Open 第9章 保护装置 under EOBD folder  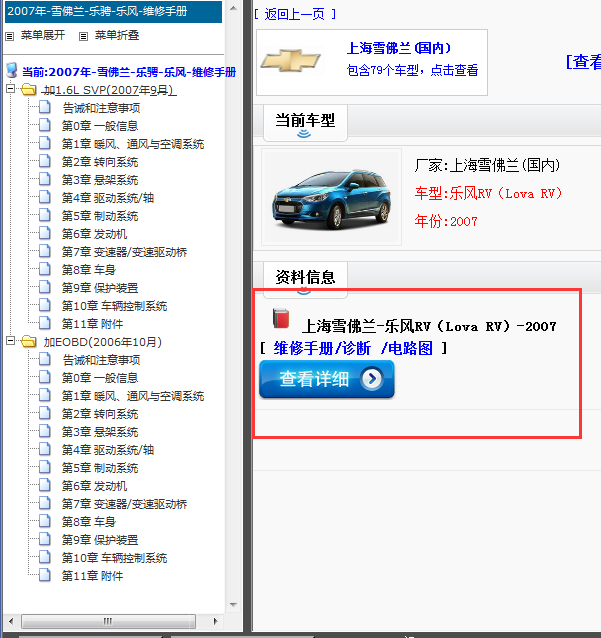(x=100, y=540)
